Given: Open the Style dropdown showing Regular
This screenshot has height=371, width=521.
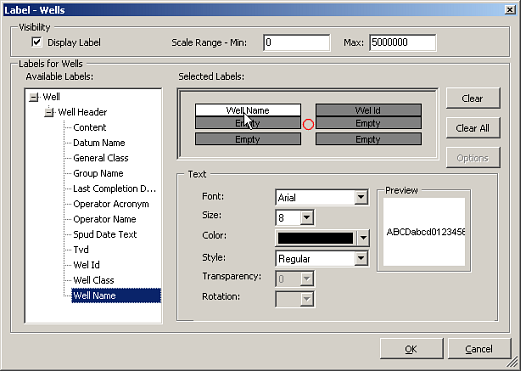Looking at the screenshot, I should click(361, 259).
